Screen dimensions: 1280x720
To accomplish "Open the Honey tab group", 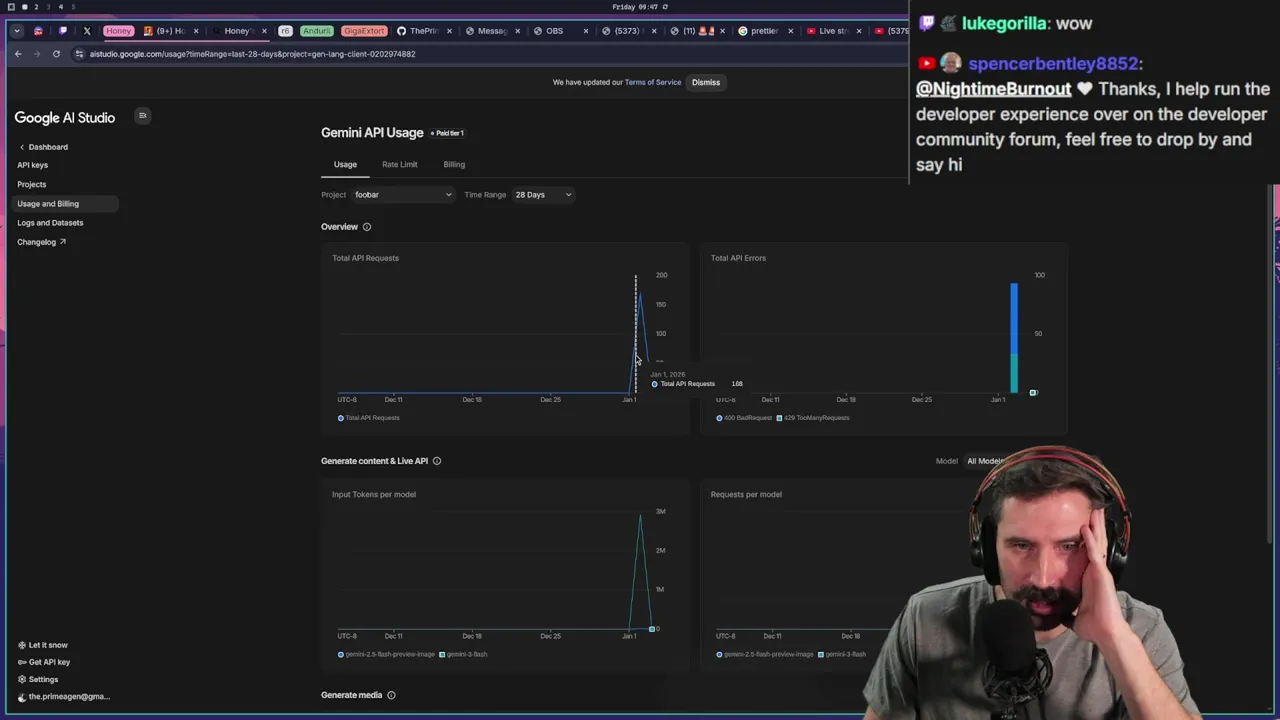I will [x=118, y=31].
